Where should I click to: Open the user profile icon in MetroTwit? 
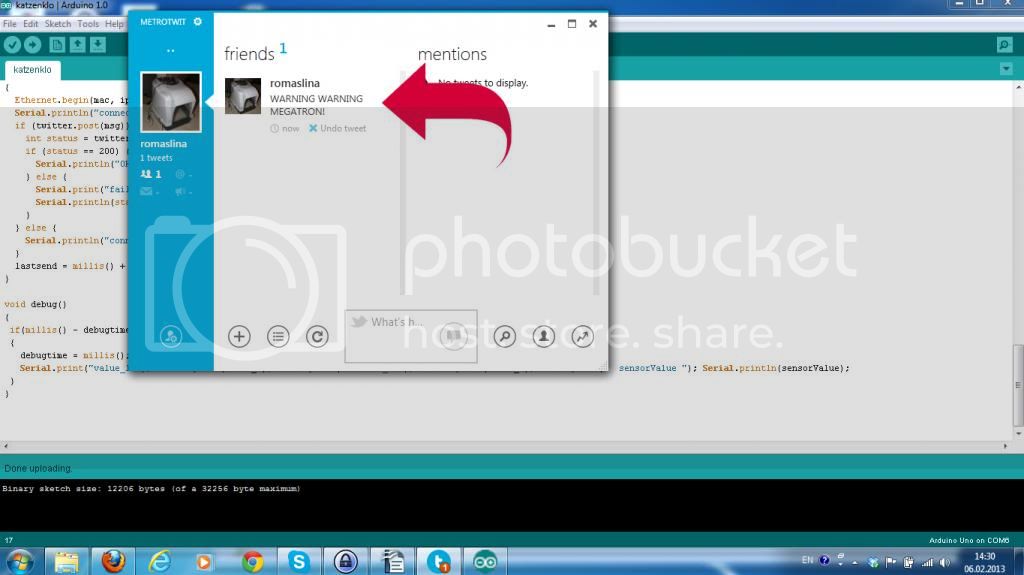pos(543,337)
